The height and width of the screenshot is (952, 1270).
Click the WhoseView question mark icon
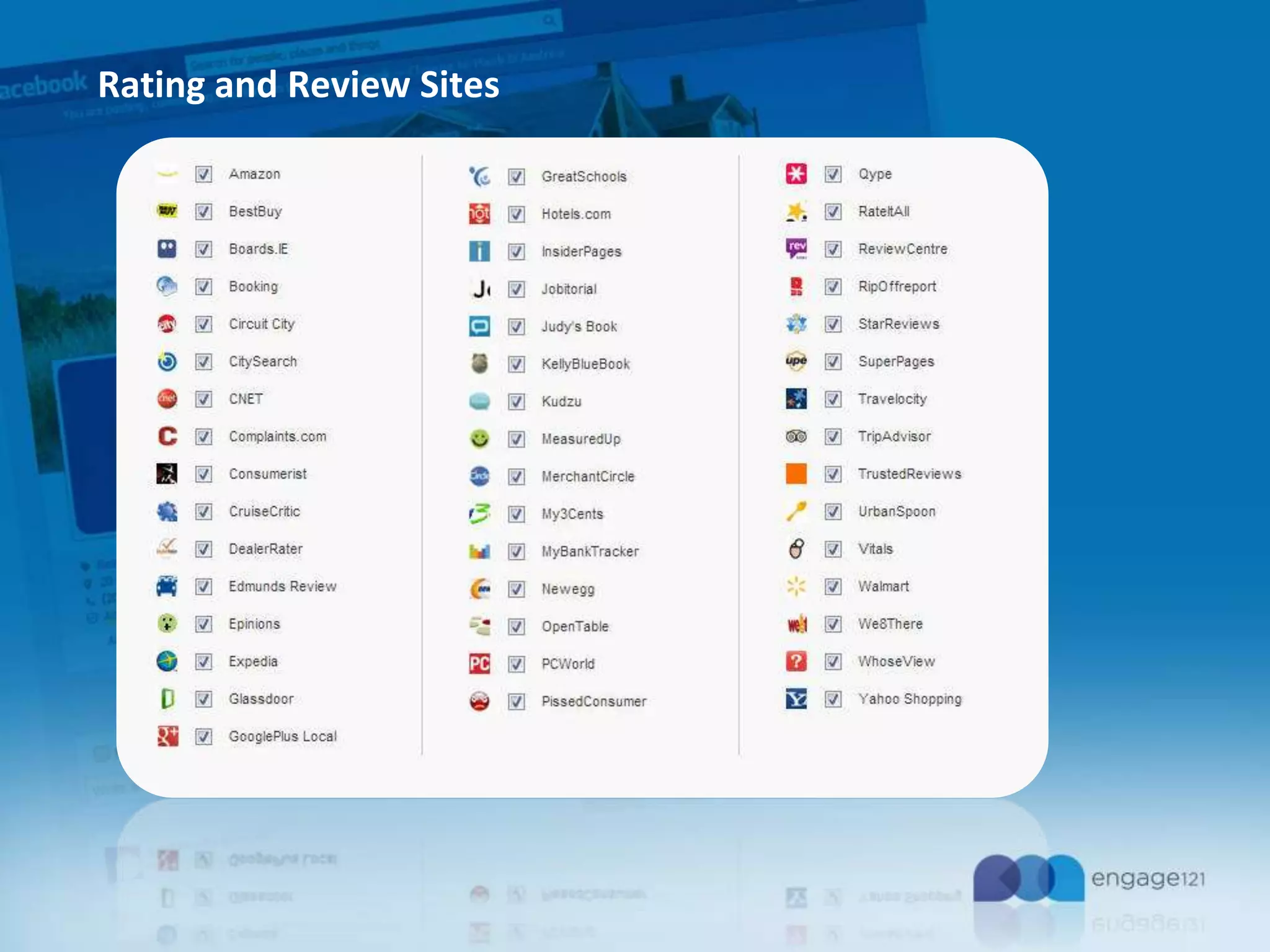click(796, 661)
